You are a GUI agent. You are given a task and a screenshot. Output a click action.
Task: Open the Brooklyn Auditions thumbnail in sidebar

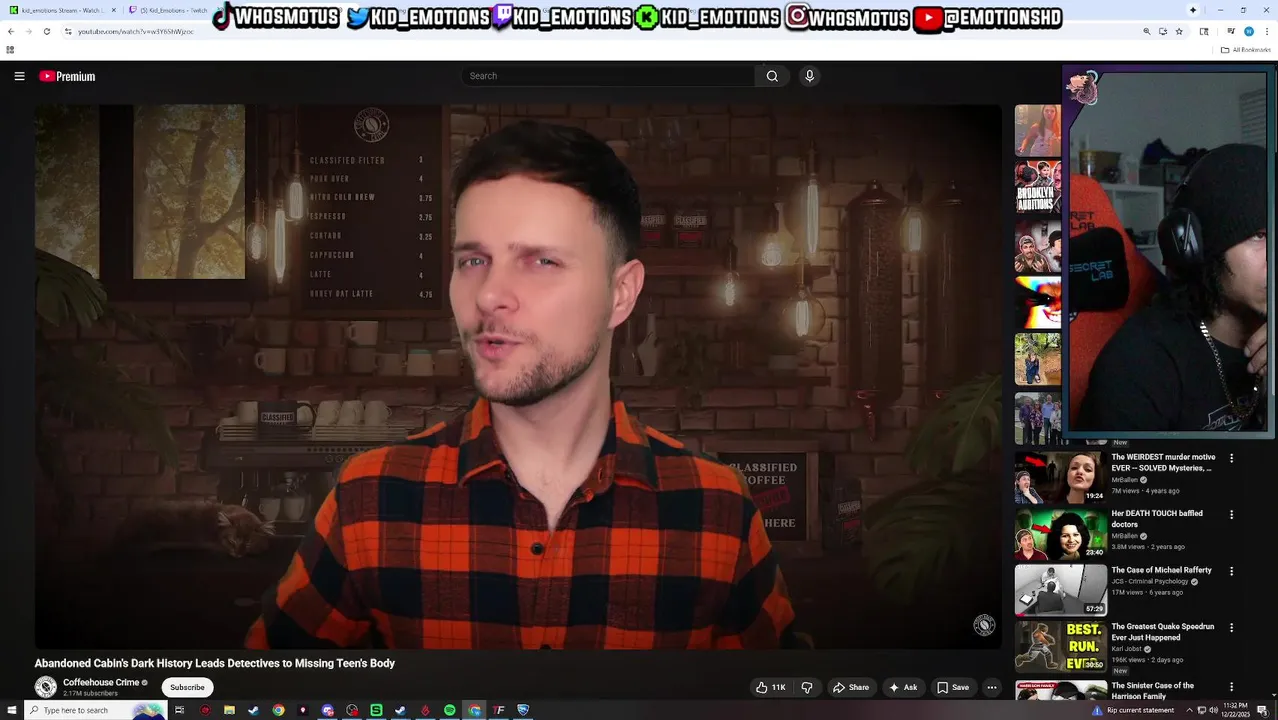click(x=1038, y=187)
